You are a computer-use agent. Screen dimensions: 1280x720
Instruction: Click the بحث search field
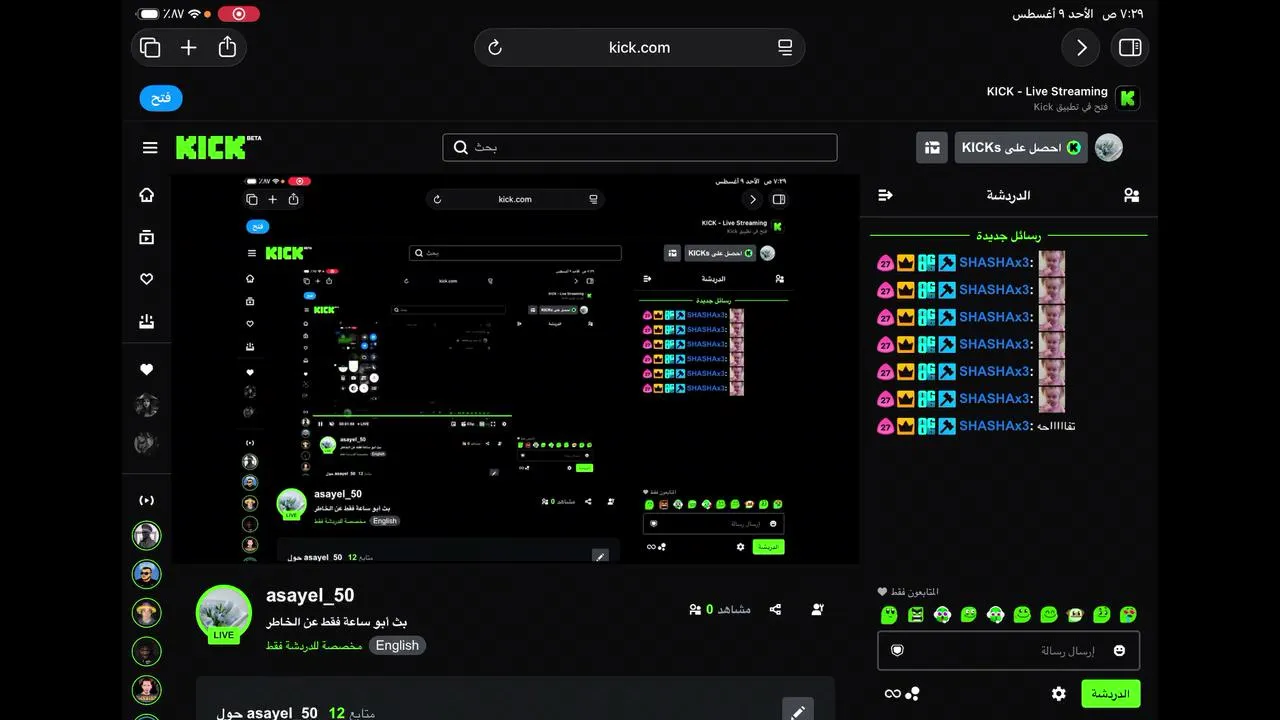640,147
